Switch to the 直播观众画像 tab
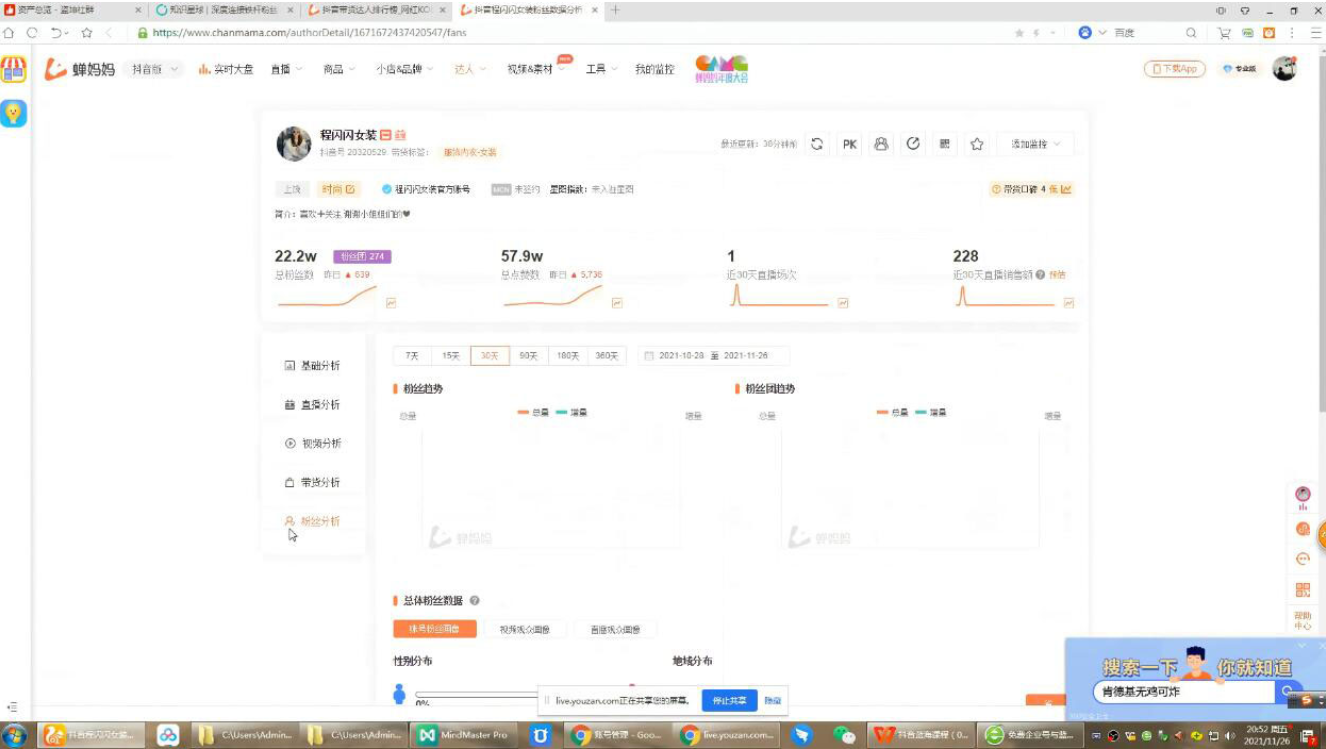The image size is (1326, 749). coord(615,630)
